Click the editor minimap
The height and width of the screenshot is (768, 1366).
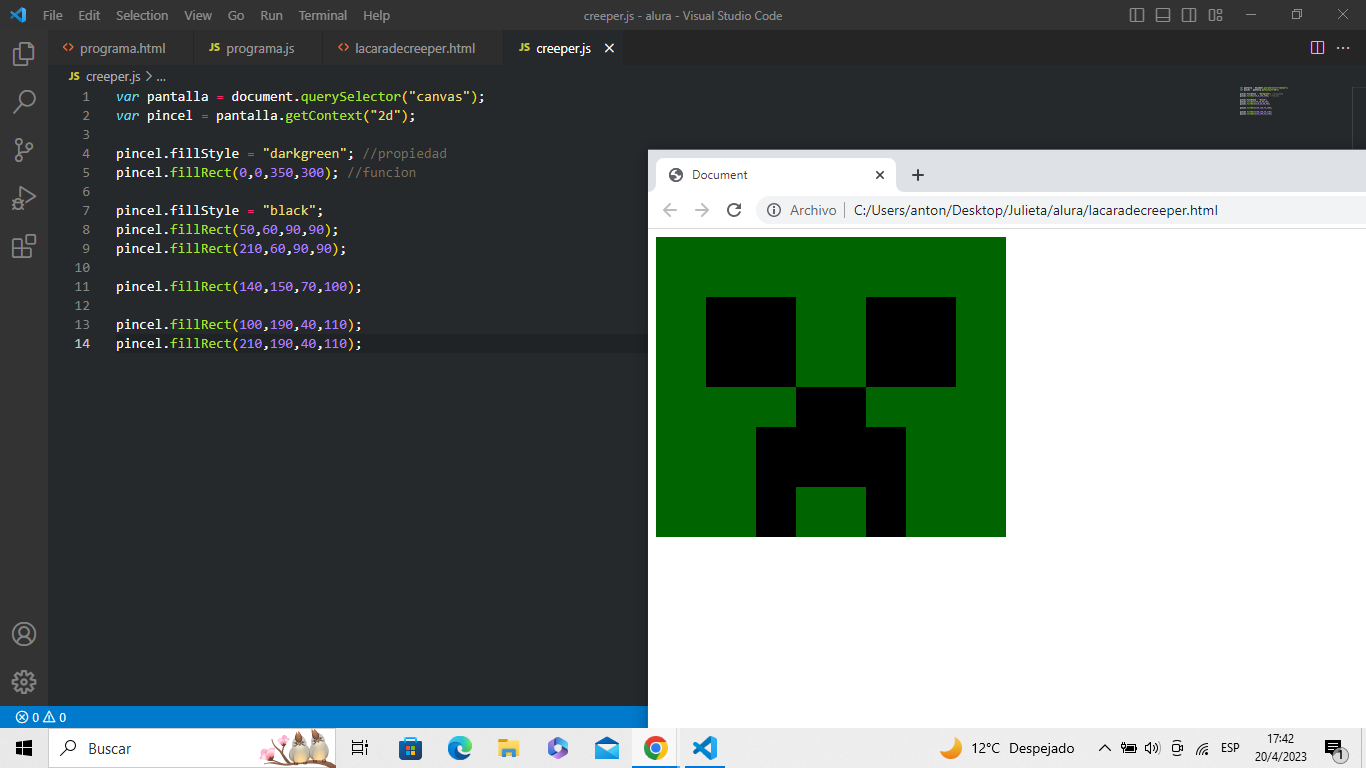1263,101
